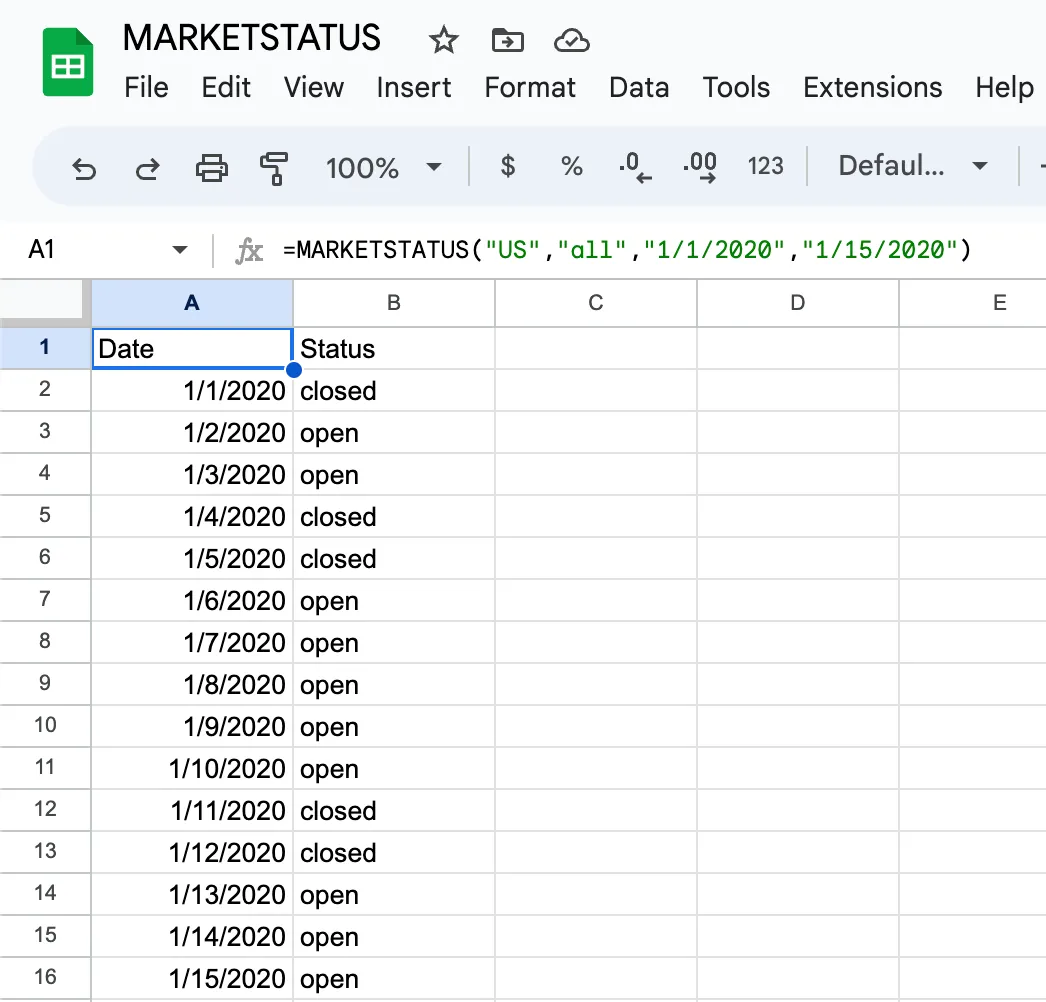This screenshot has height=1002, width=1046.
Task: Select column A header
Action: tap(192, 303)
